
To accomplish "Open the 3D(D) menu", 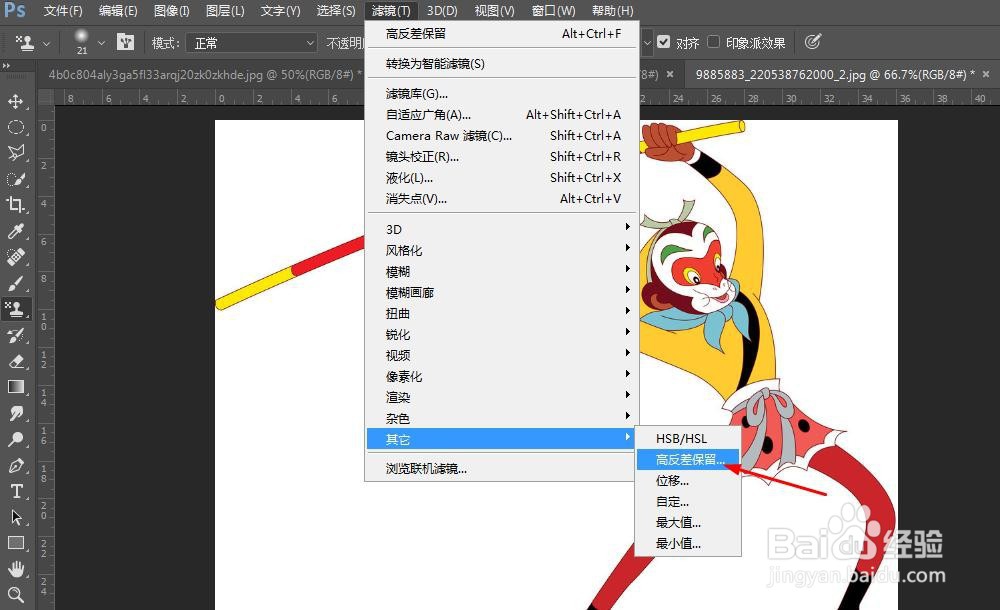I will click(442, 11).
